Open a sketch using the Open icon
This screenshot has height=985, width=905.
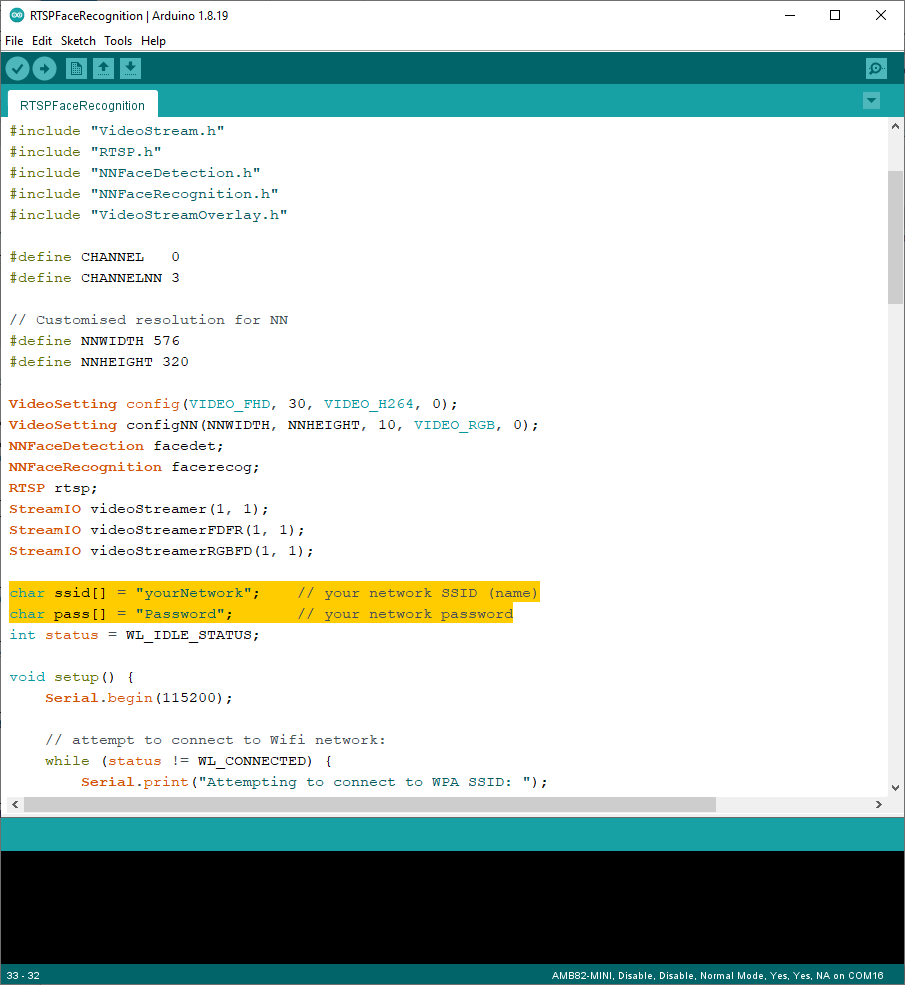[x=103, y=68]
